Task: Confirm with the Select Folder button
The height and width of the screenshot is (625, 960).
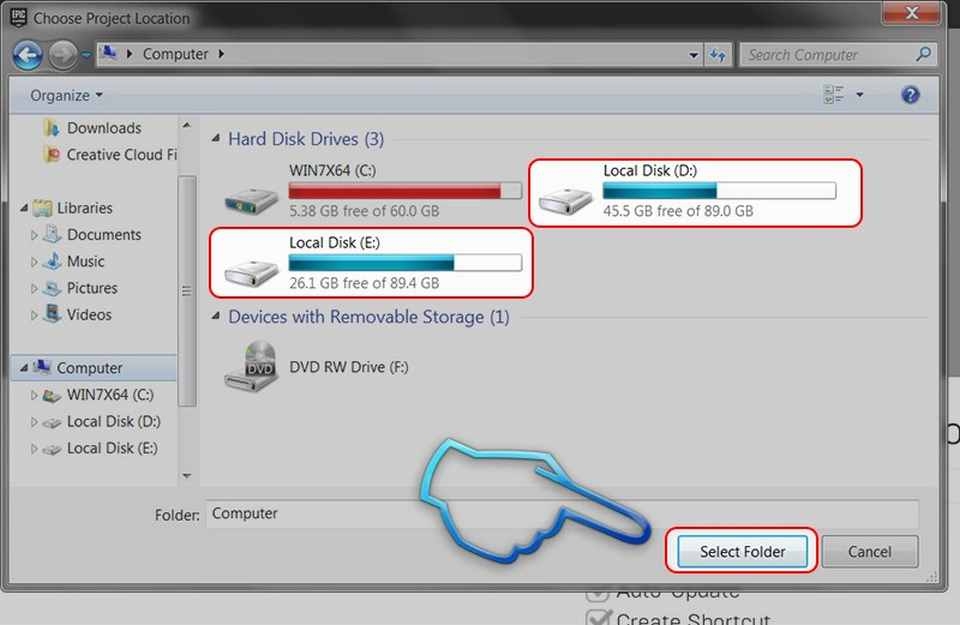Action: pyautogui.click(x=742, y=552)
